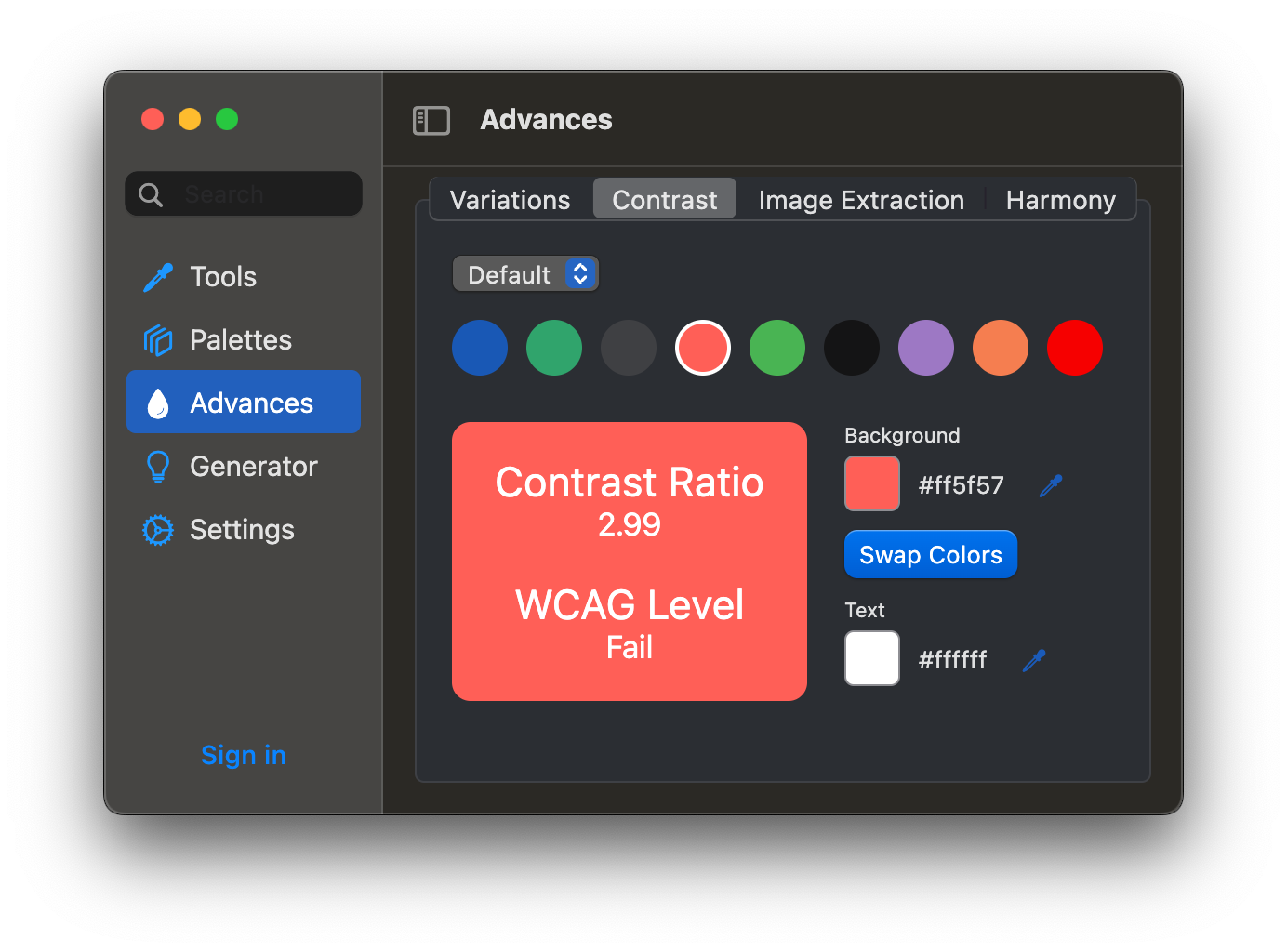
Task: Switch to the Image Extraction tab
Action: coord(861,200)
